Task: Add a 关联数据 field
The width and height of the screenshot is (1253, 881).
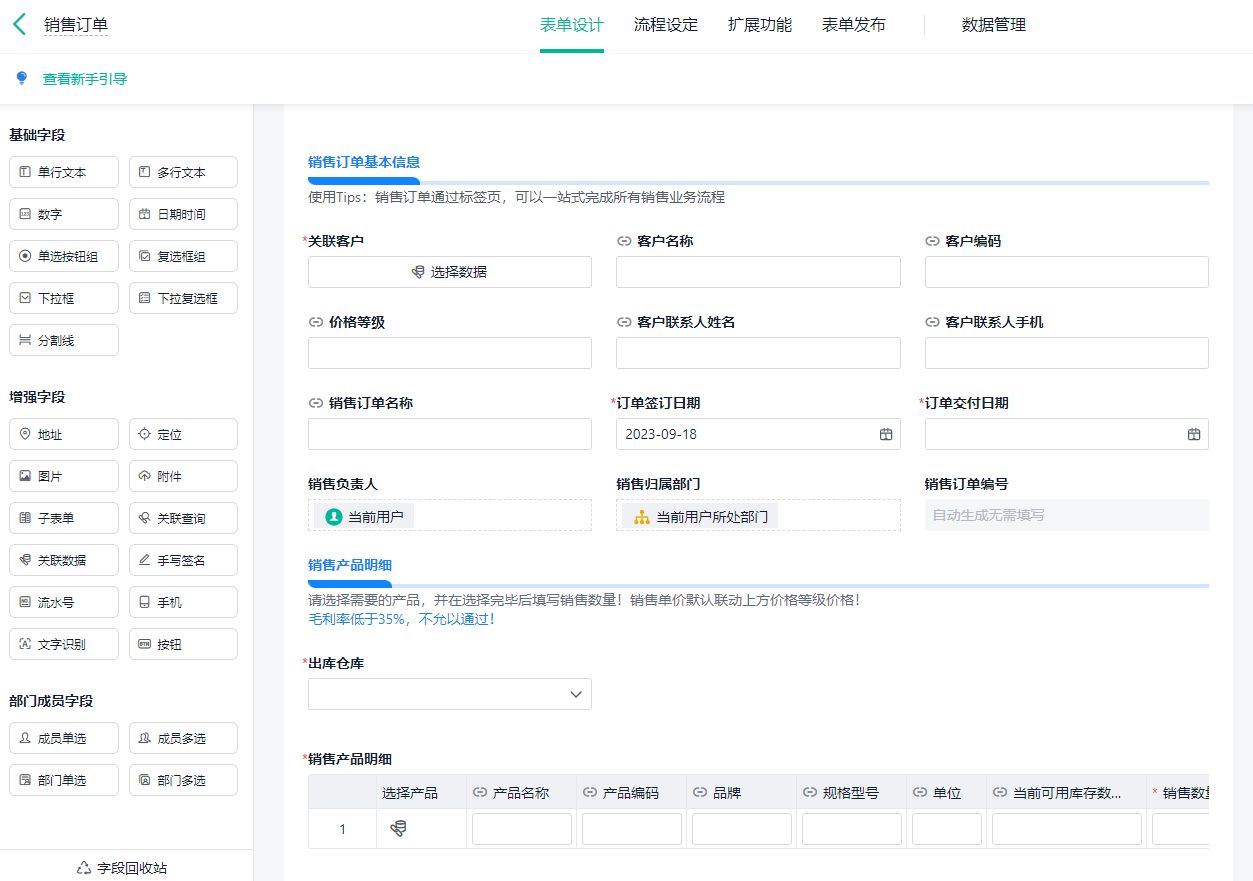Action: click(x=64, y=560)
